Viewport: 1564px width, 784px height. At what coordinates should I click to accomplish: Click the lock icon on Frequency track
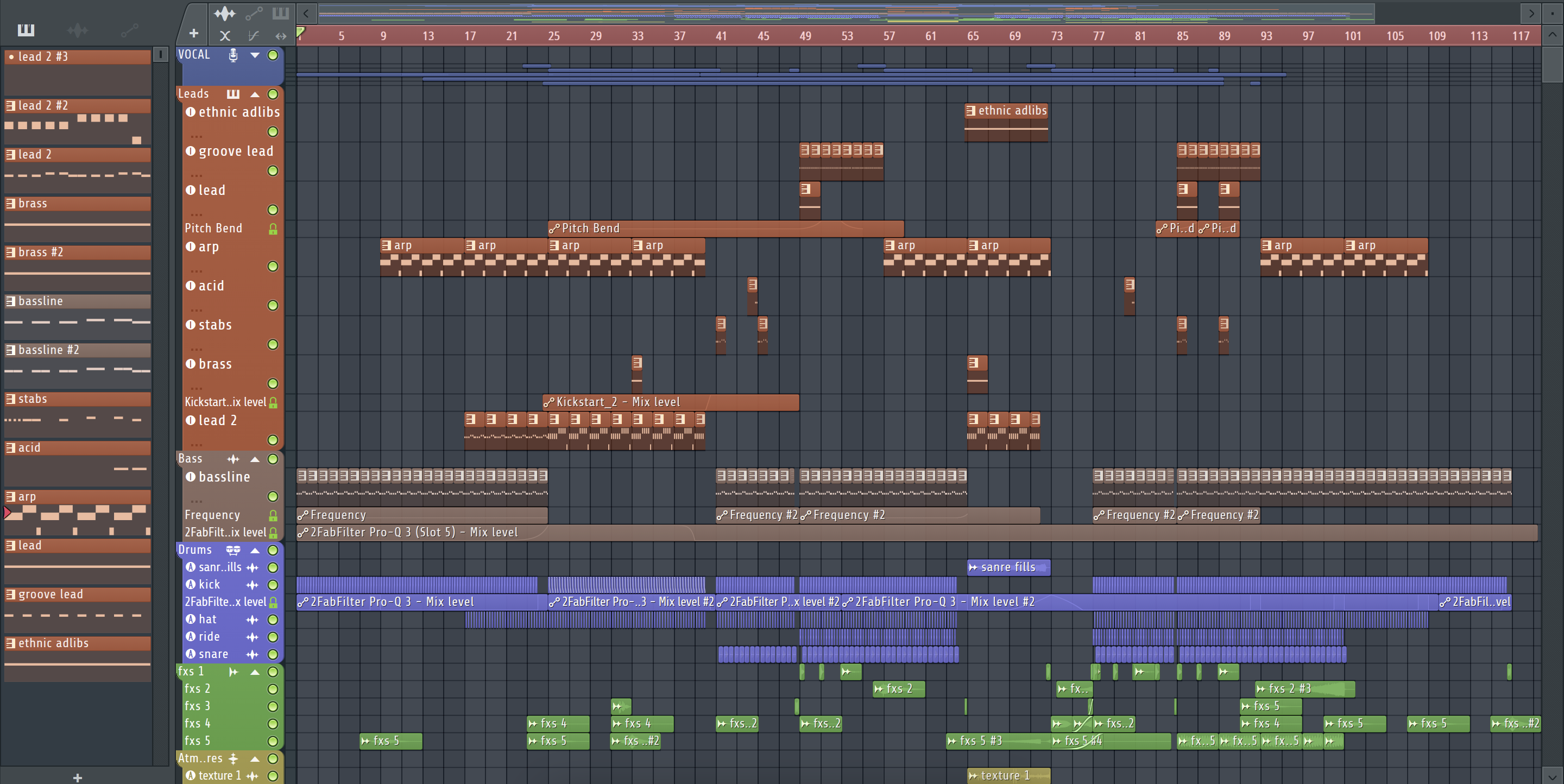(x=273, y=515)
